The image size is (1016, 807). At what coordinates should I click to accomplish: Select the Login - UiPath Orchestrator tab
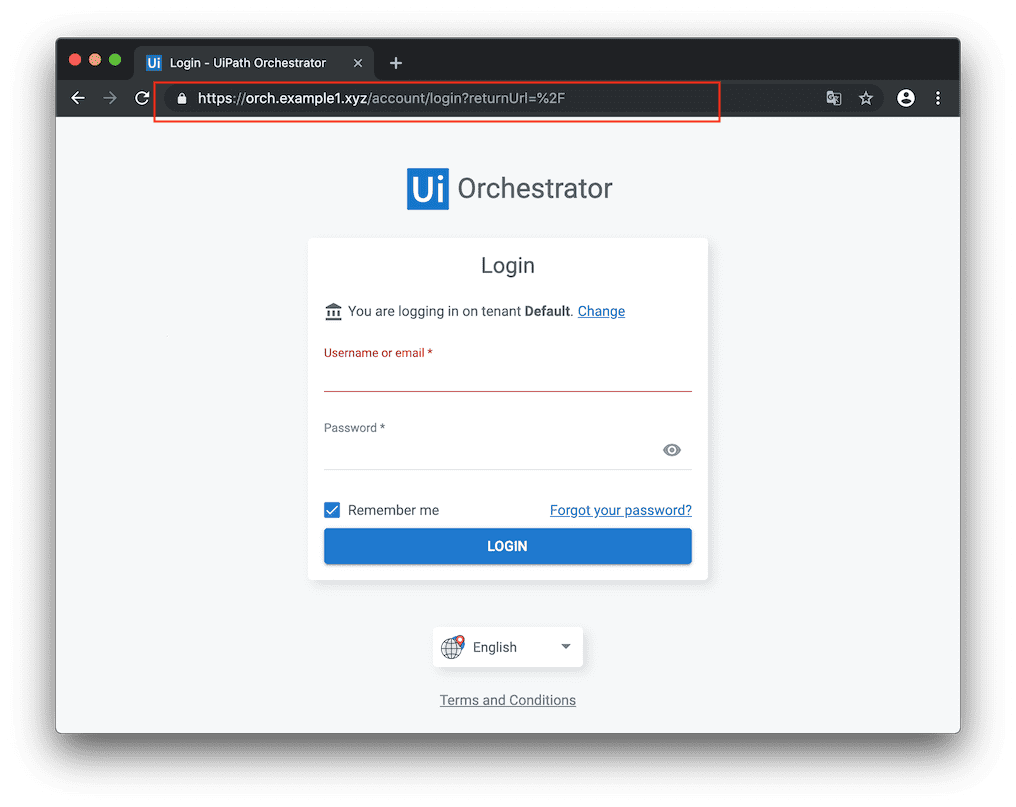tap(254, 63)
